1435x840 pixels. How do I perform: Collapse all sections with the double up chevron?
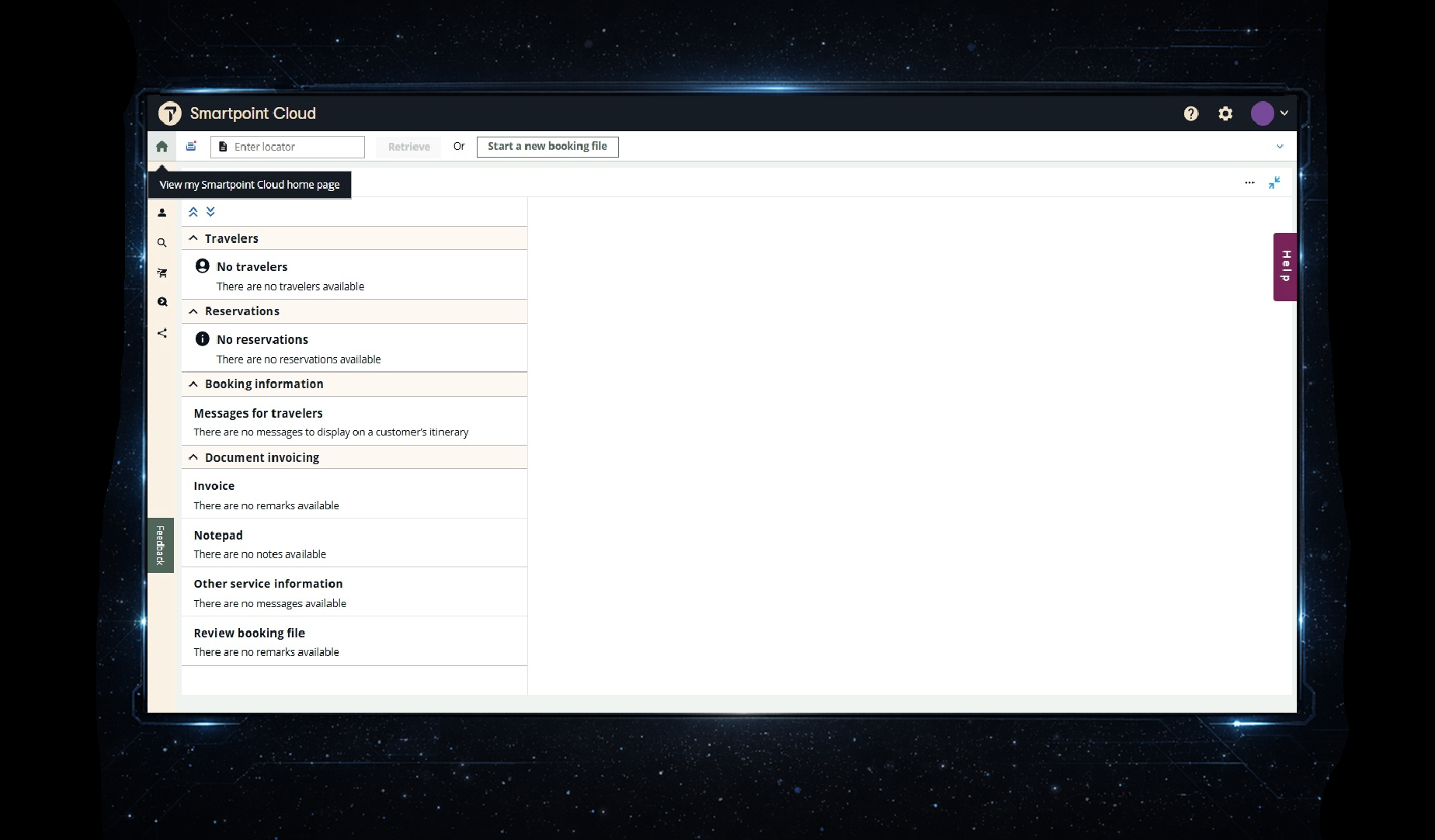[193, 212]
